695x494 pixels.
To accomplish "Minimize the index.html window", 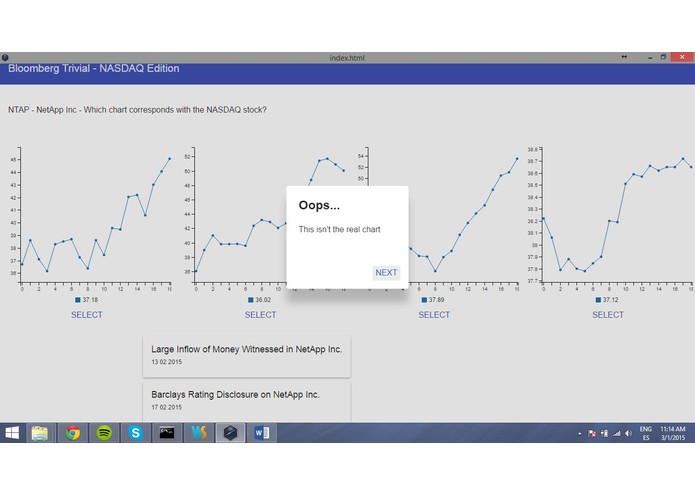I will coord(650,57).
